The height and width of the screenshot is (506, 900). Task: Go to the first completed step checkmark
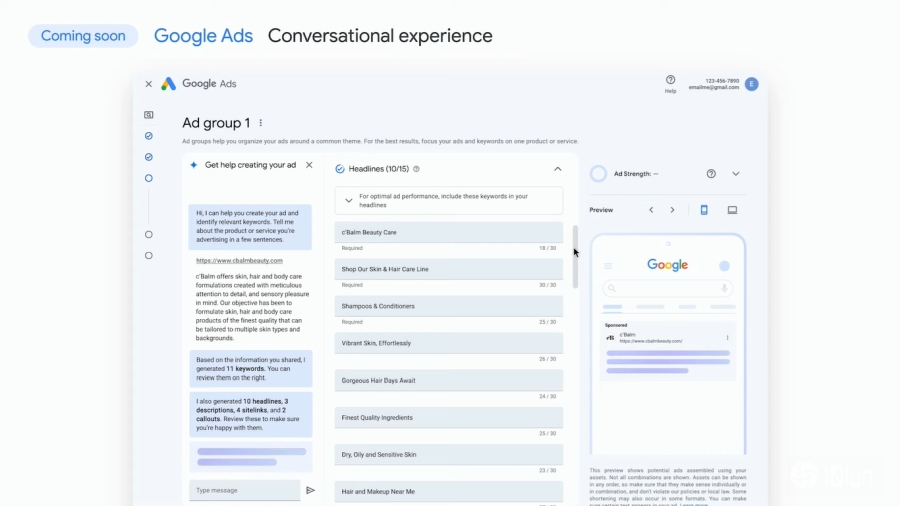(149, 136)
